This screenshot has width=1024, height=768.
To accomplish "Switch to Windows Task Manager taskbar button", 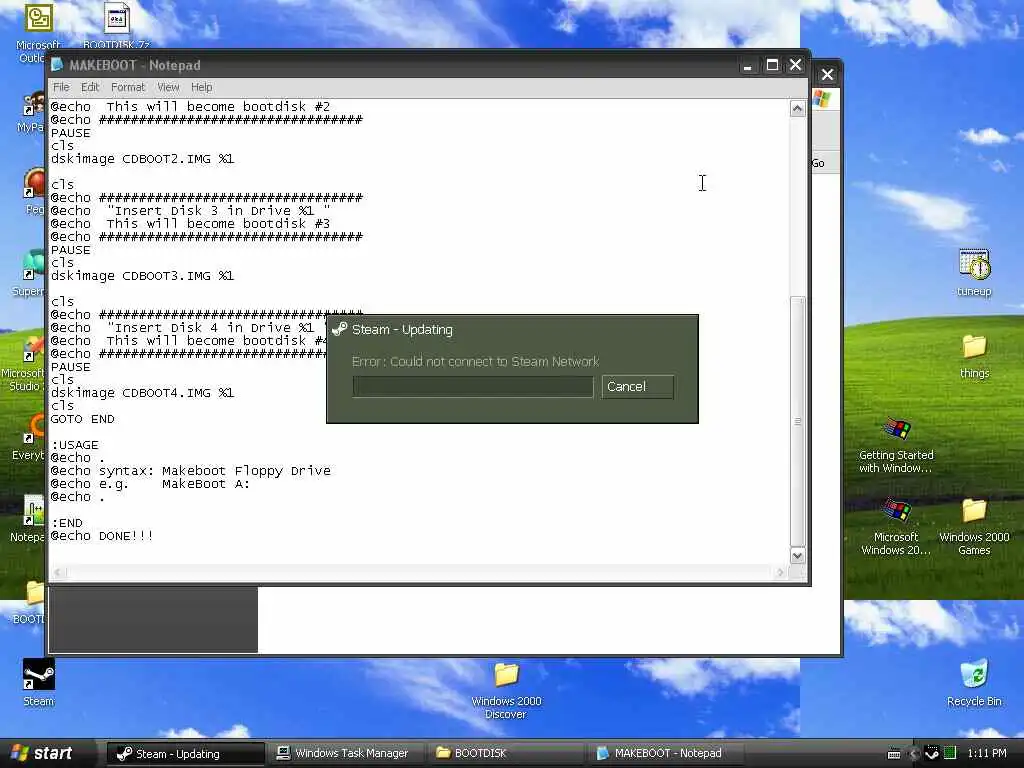I will 345,754.
